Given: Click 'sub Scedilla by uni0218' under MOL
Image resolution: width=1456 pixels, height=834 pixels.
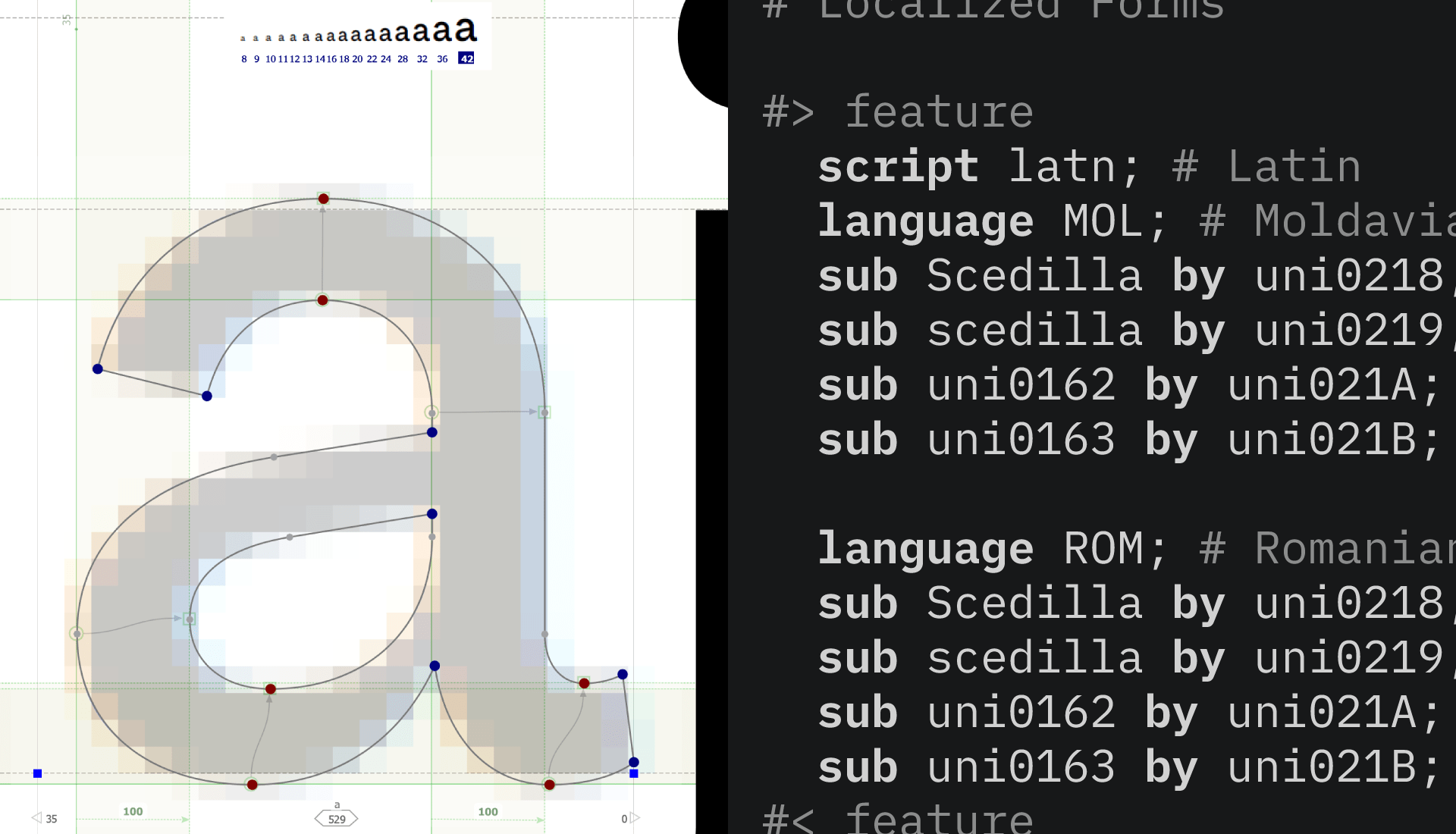Looking at the screenshot, I should tap(1131, 276).
